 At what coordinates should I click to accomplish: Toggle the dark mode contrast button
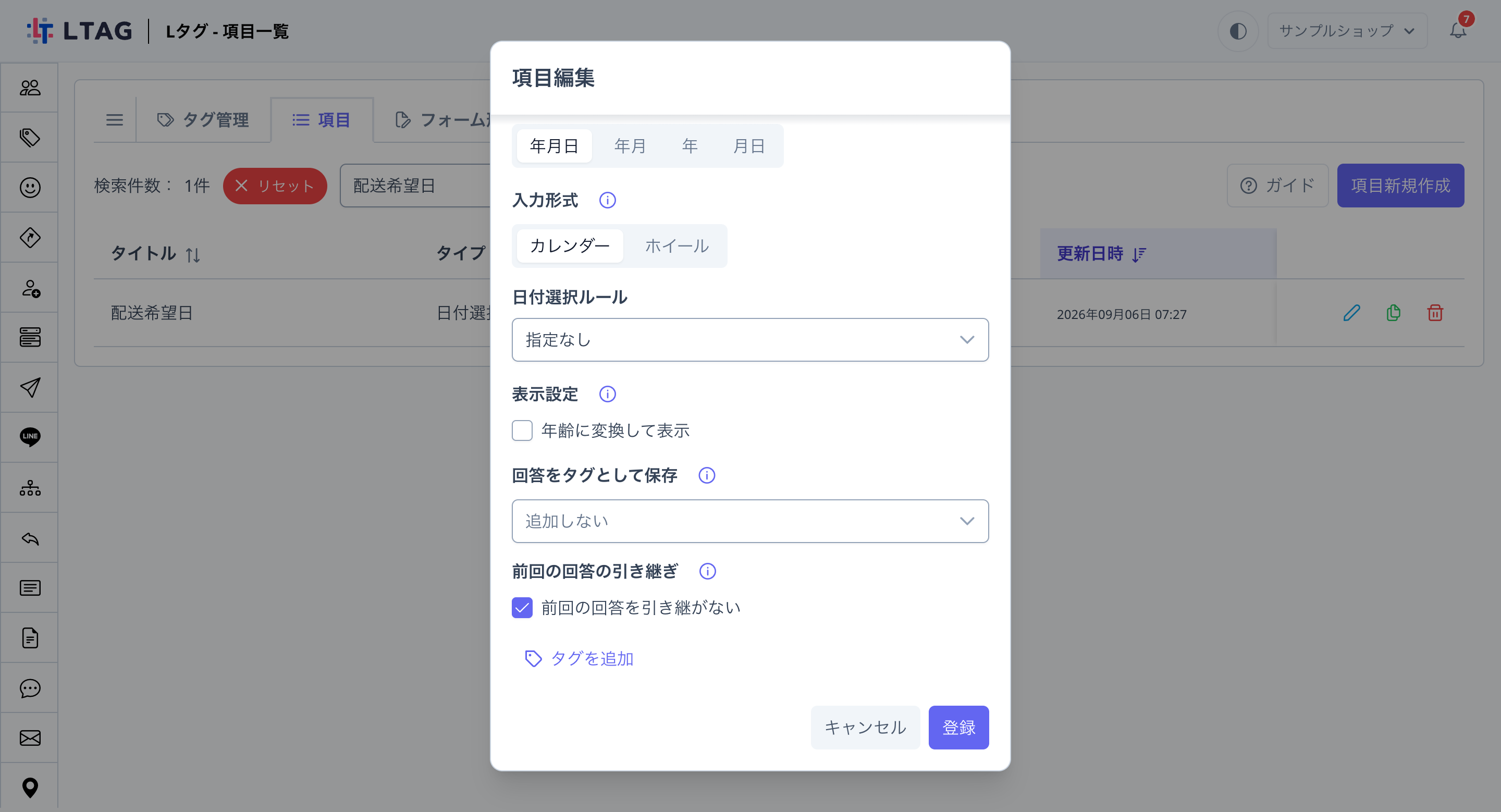pos(1238,31)
